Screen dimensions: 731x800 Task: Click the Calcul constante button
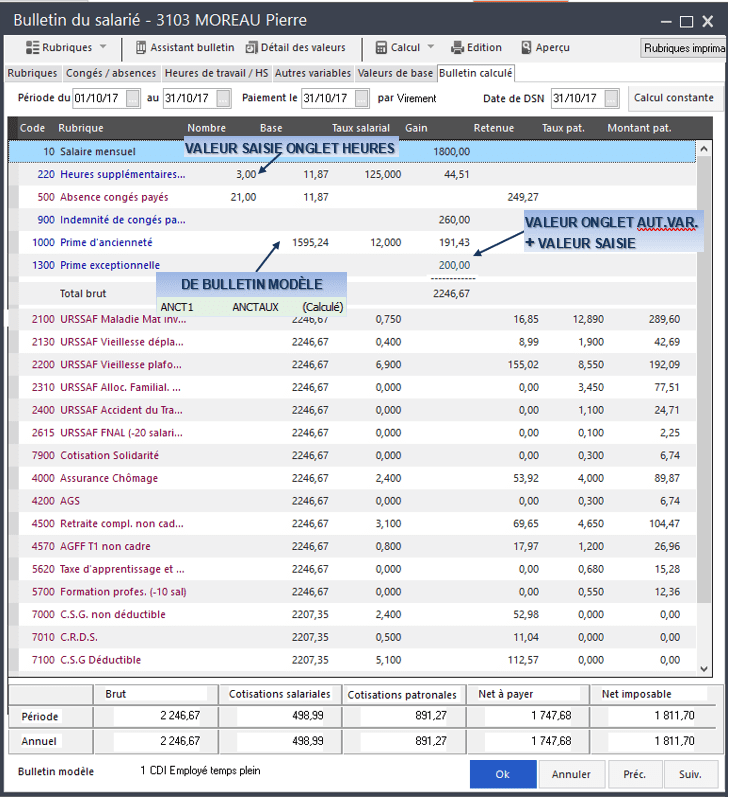click(674, 98)
